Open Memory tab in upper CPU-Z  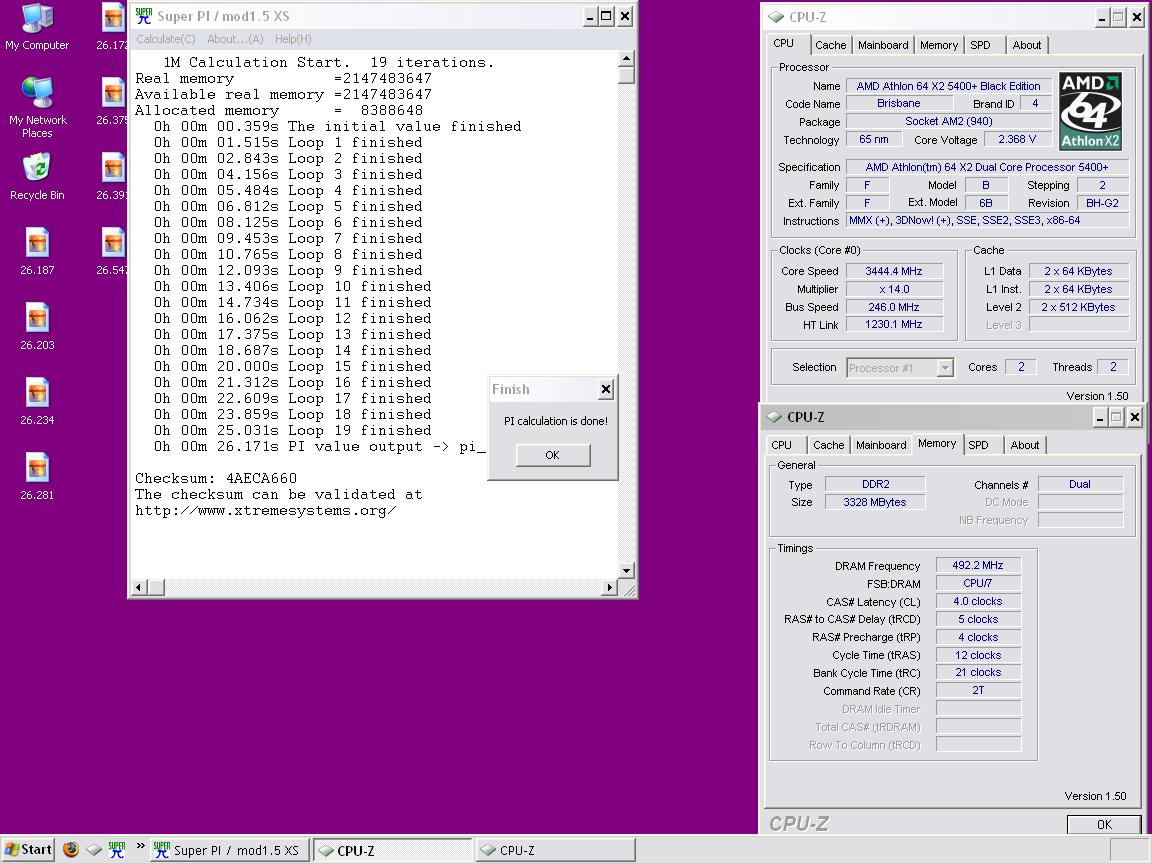939,45
